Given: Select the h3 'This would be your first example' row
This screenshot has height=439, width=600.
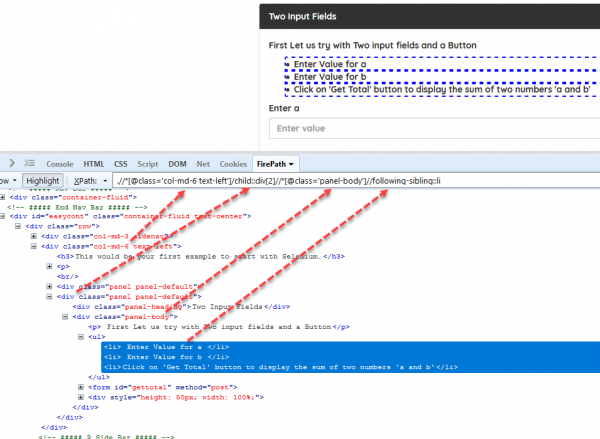Looking at the screenshot, I should pos(201,256).
